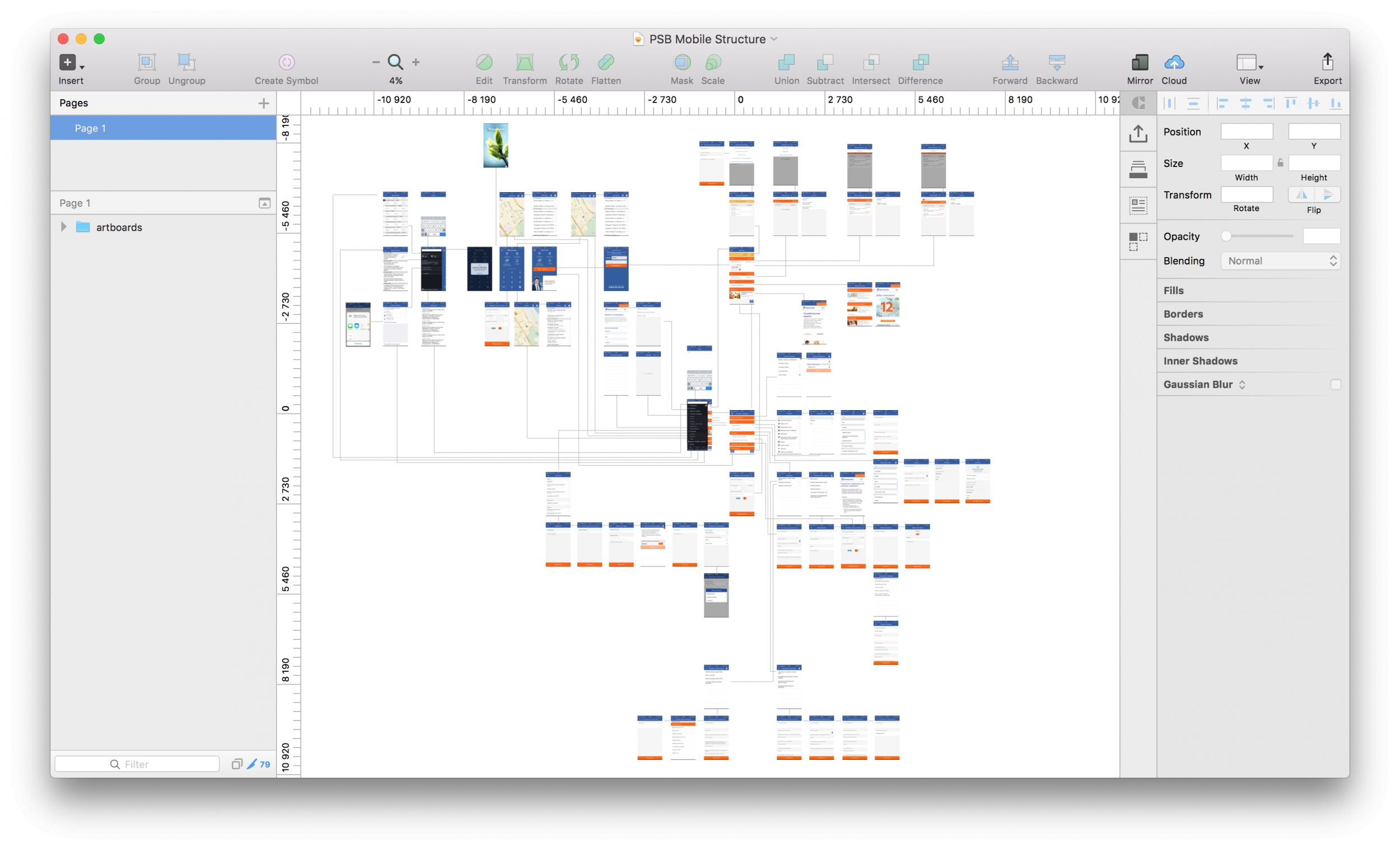
Task: Open Mirror preview
Action: 1140,62
